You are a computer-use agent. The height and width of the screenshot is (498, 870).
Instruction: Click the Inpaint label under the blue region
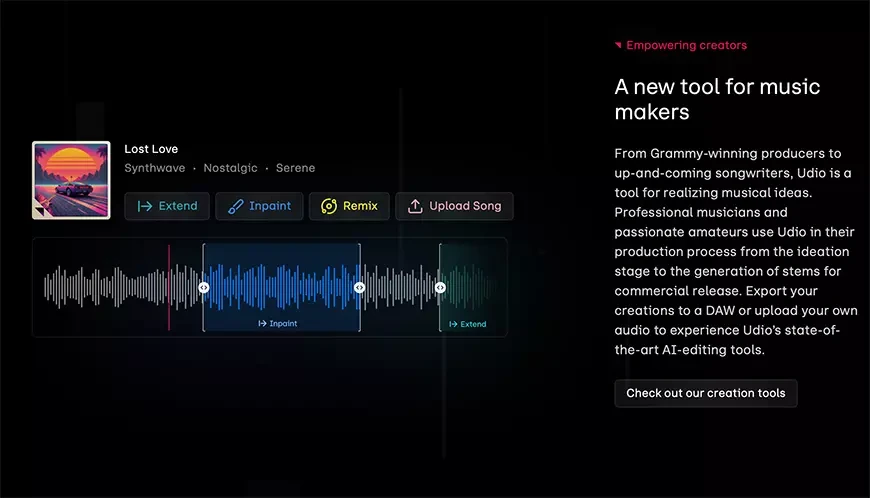[x=278, y=324]
